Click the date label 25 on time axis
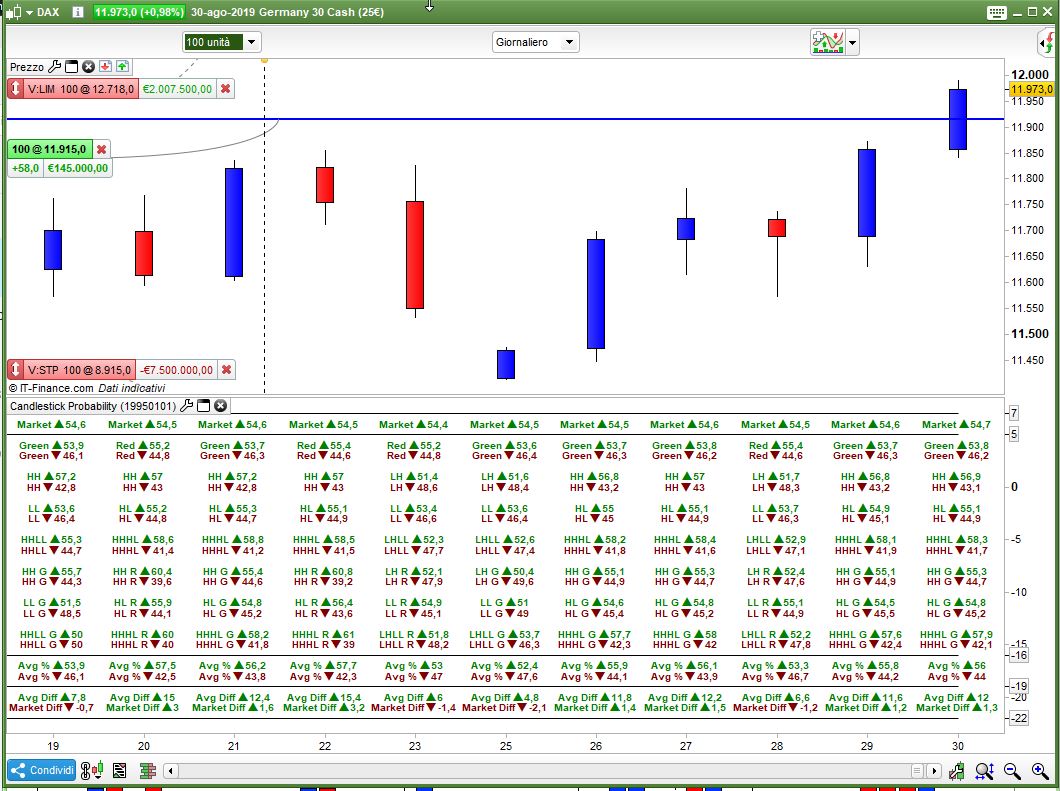This screenshot has width=1060, height=791. tap(506, 746)
